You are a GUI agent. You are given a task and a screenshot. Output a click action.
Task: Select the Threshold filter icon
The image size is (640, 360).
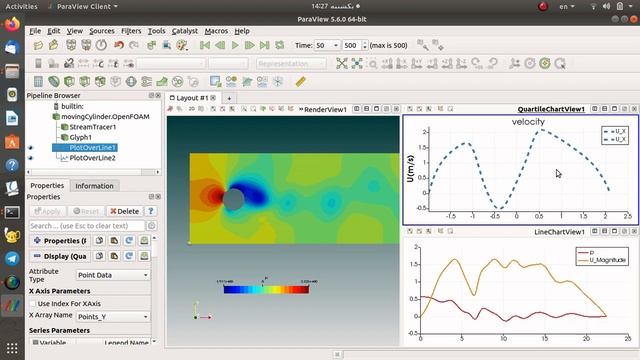(100, 82)
